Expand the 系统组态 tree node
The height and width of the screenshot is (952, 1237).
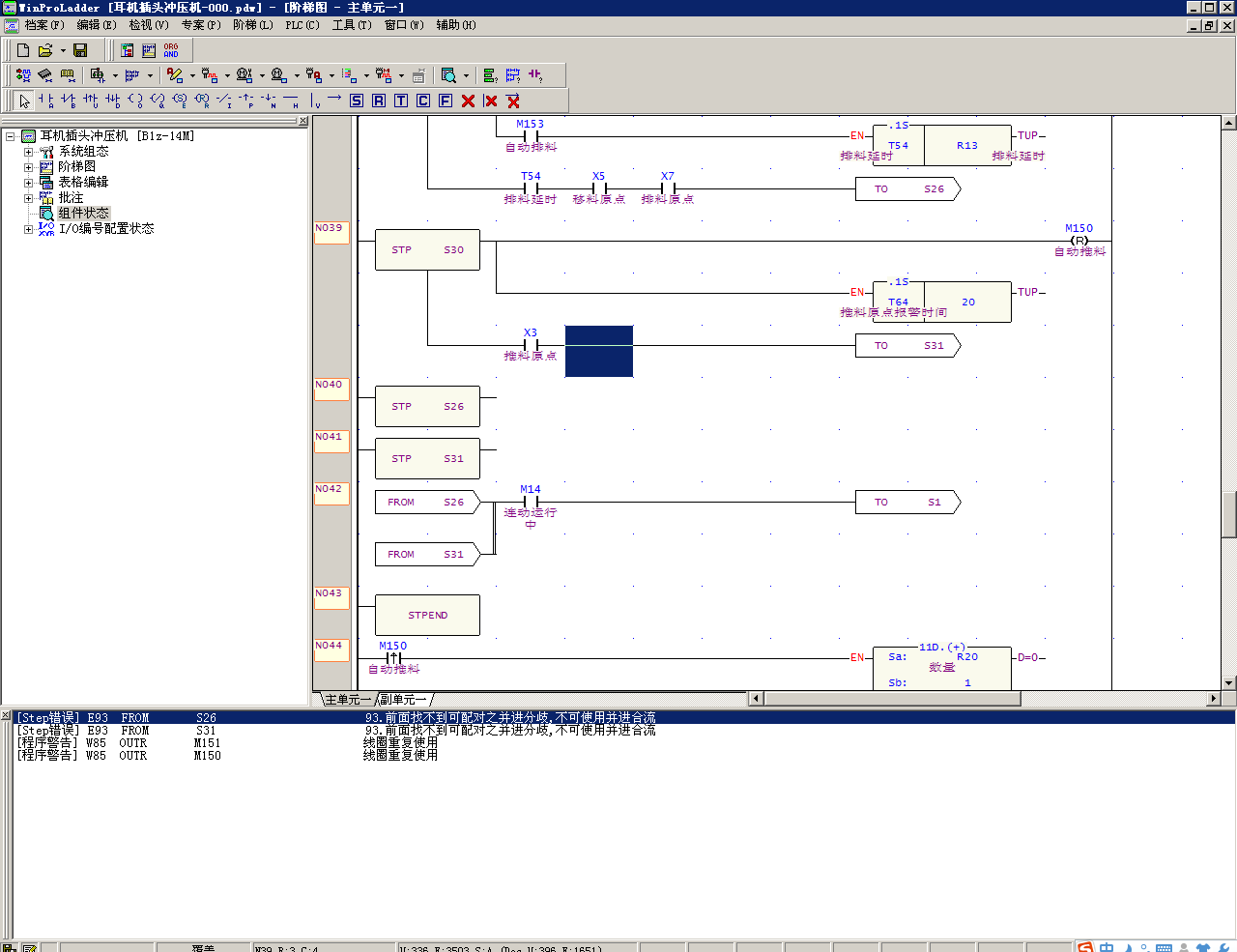(x=28, y=152)
